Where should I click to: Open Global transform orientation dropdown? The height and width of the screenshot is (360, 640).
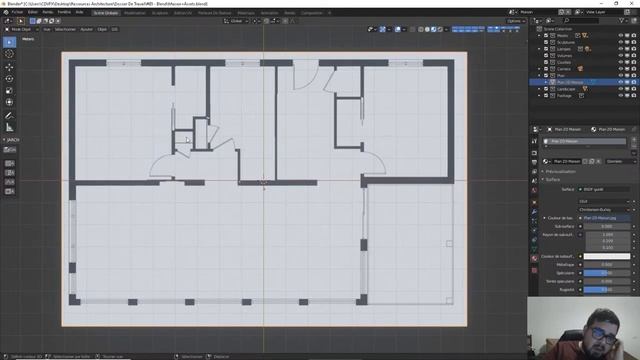[236, 21]
